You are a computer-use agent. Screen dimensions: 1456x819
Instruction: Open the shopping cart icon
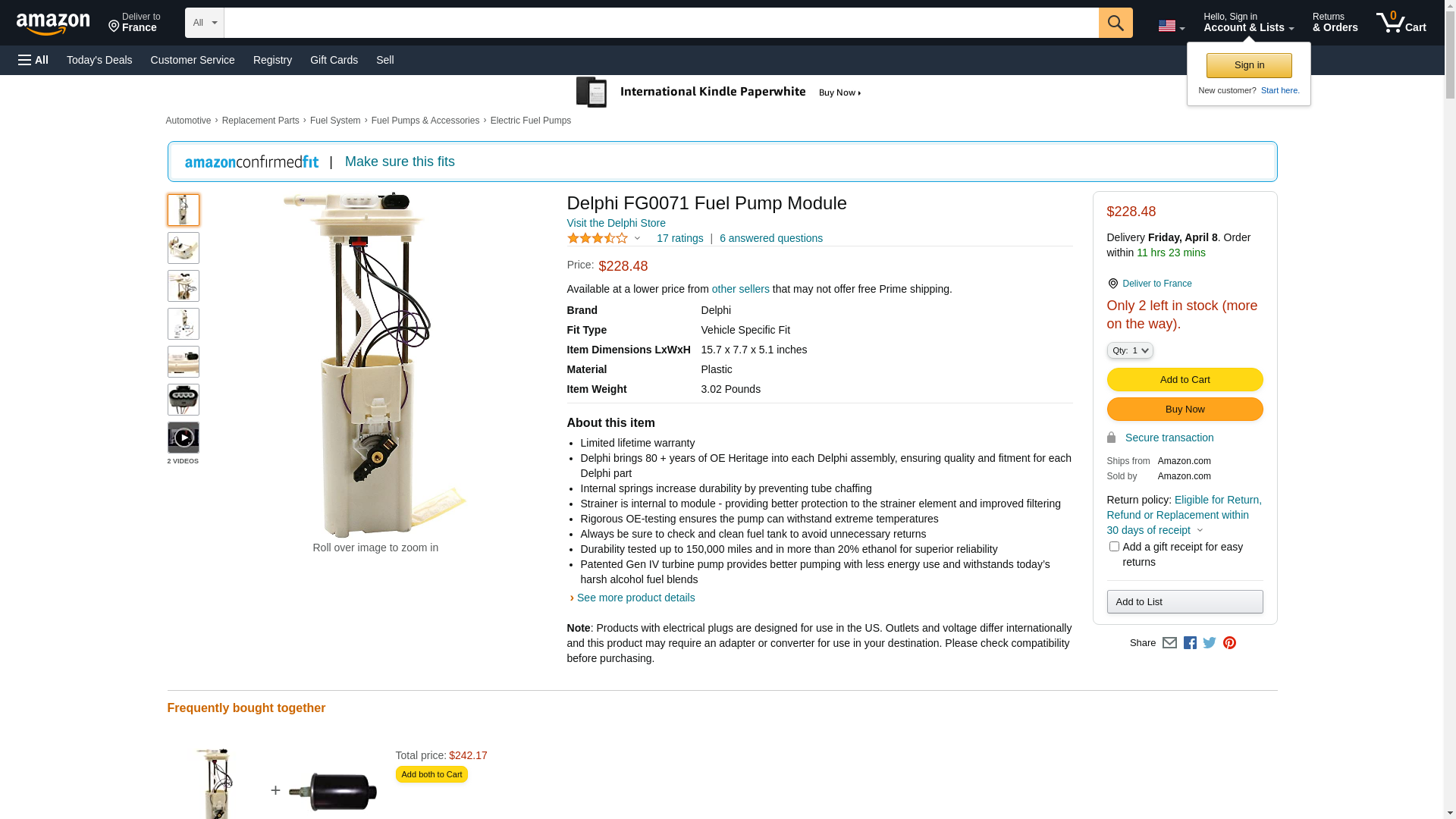tap(1401, 22)
